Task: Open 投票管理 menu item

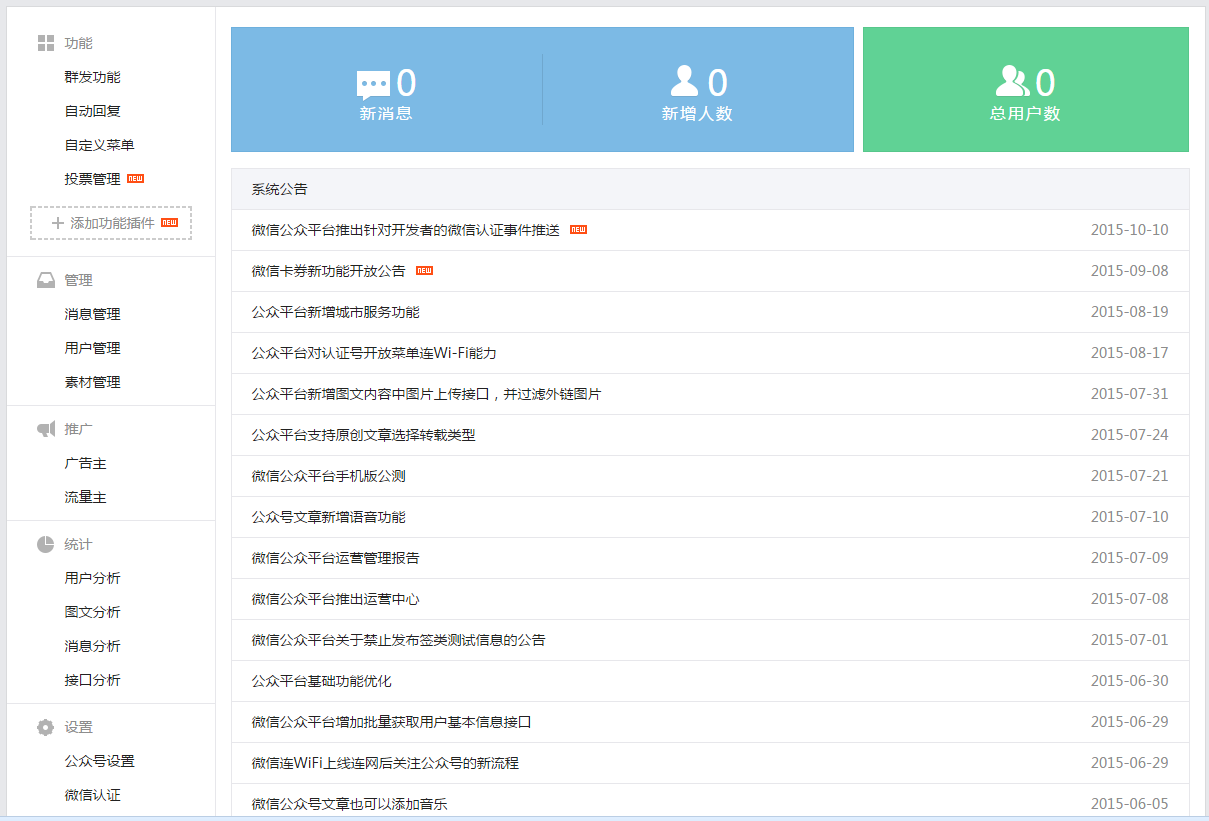Action: coord(92,179)
